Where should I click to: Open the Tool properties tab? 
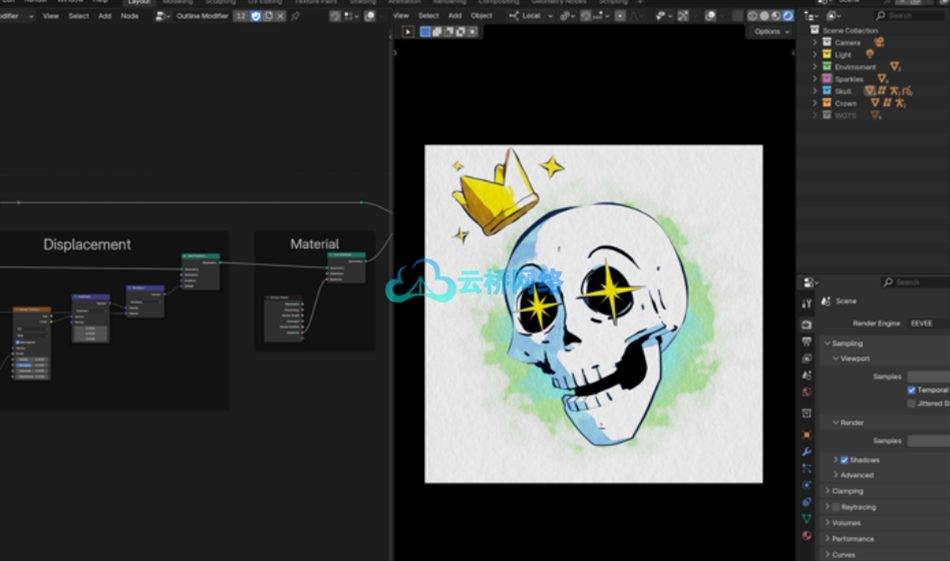[806, 303]
